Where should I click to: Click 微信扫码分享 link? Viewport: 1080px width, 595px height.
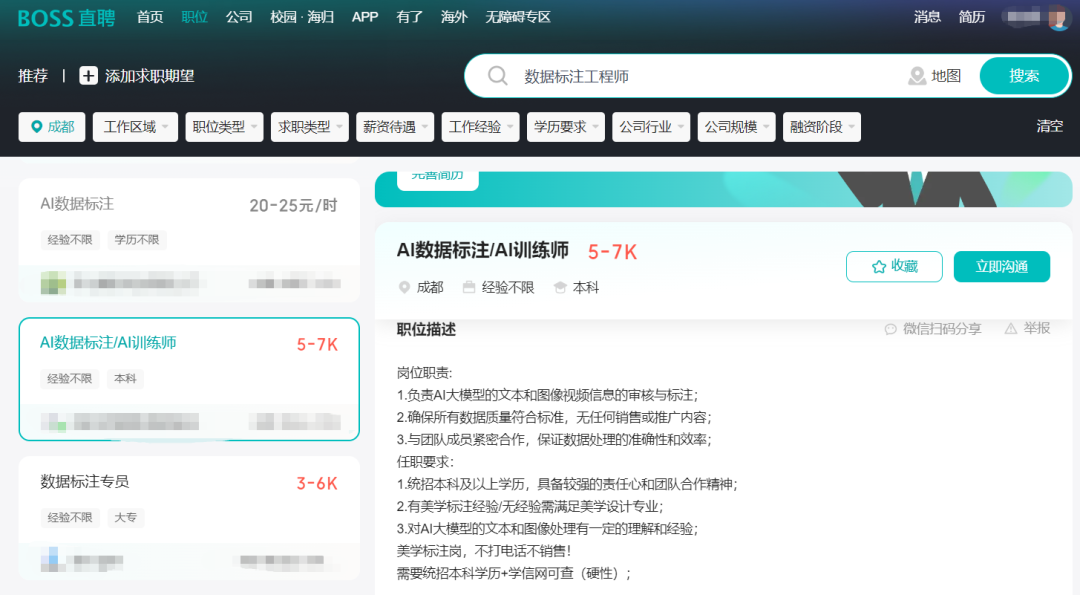pos(942,328)
